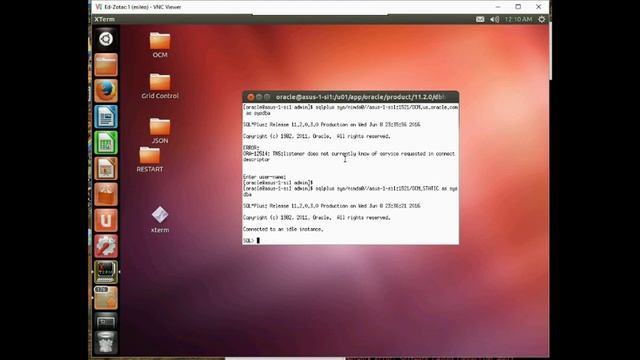Image resolution: width=640 pixels, height=360 pixels.
Task: Select the running XTerm launcher icon
Action: [x=106, y=272]
